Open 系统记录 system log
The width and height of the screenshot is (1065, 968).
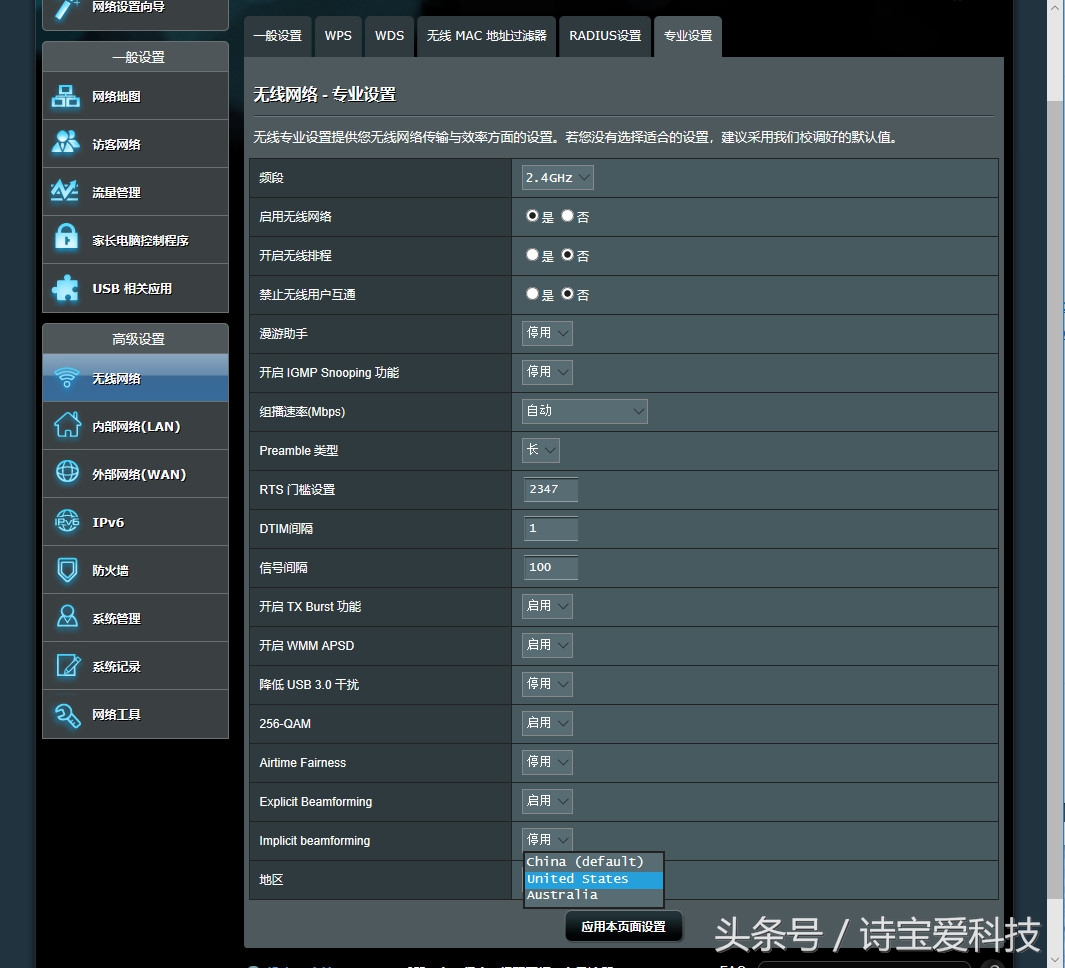[x=135, y=665]
